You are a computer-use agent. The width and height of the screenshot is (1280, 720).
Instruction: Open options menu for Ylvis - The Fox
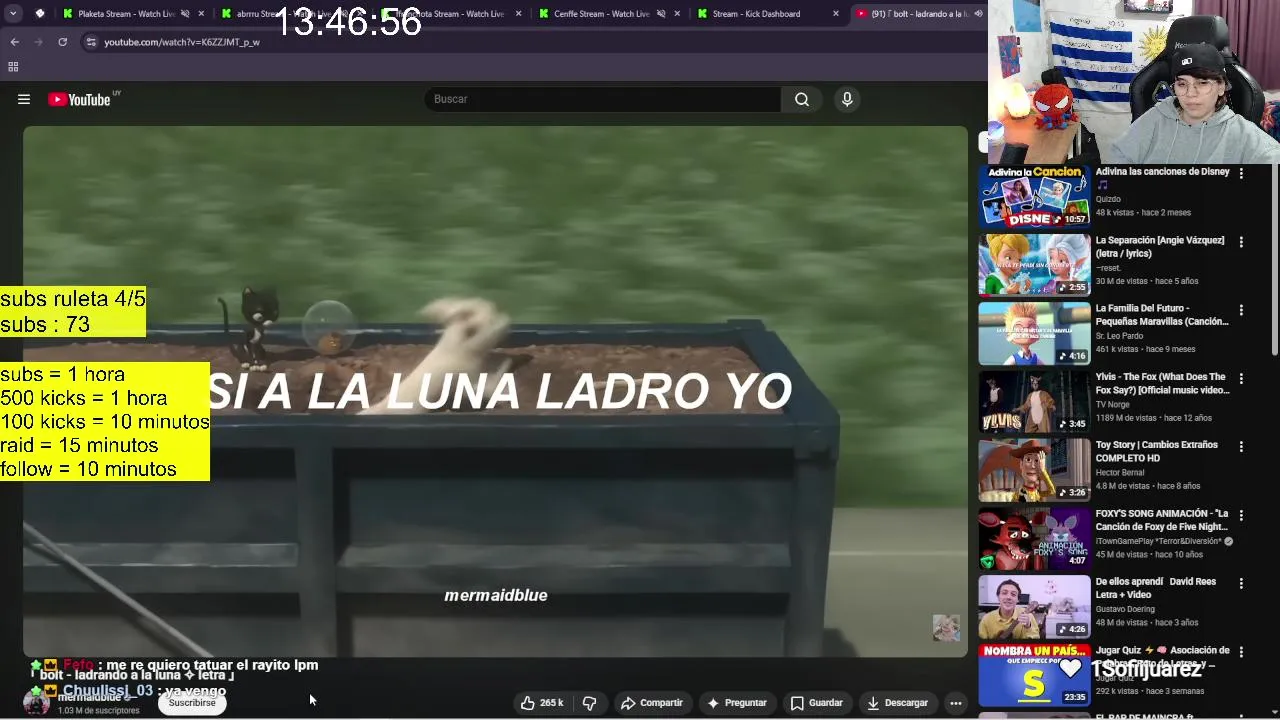(x=1241, y=379)
